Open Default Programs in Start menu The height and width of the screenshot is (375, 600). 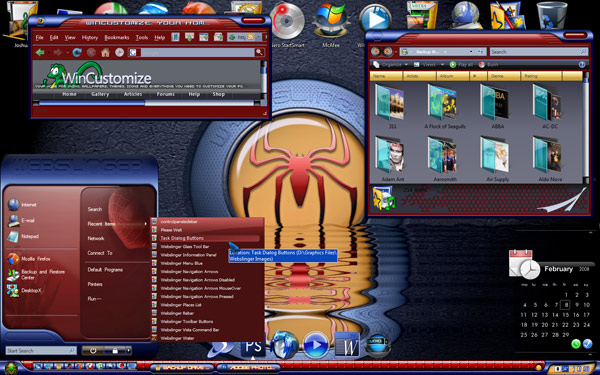105,270
